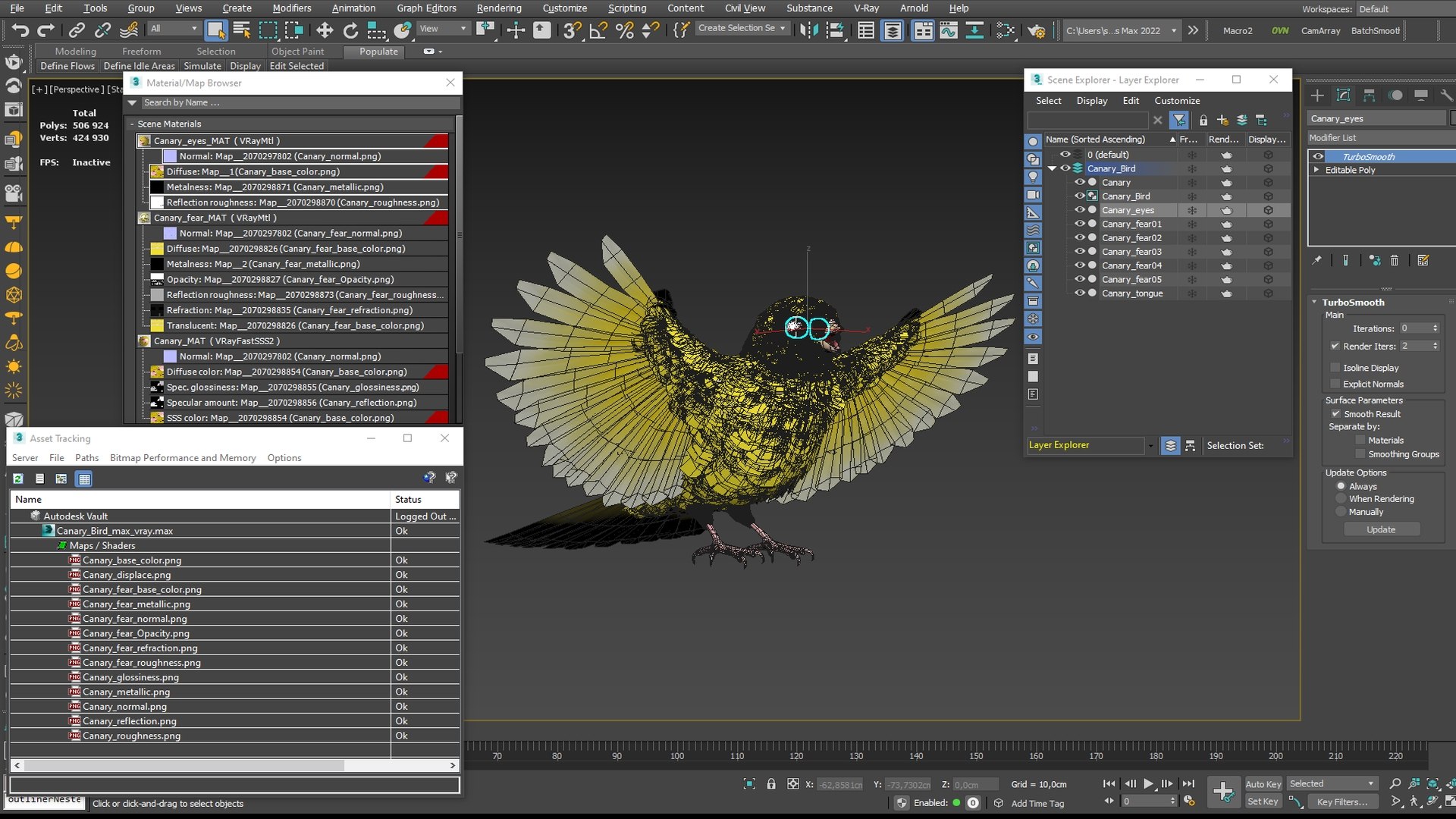Enable the Explicit Normals checkbox
This screenshot has height=819, width=1456.
click(x=1335, y=384)
